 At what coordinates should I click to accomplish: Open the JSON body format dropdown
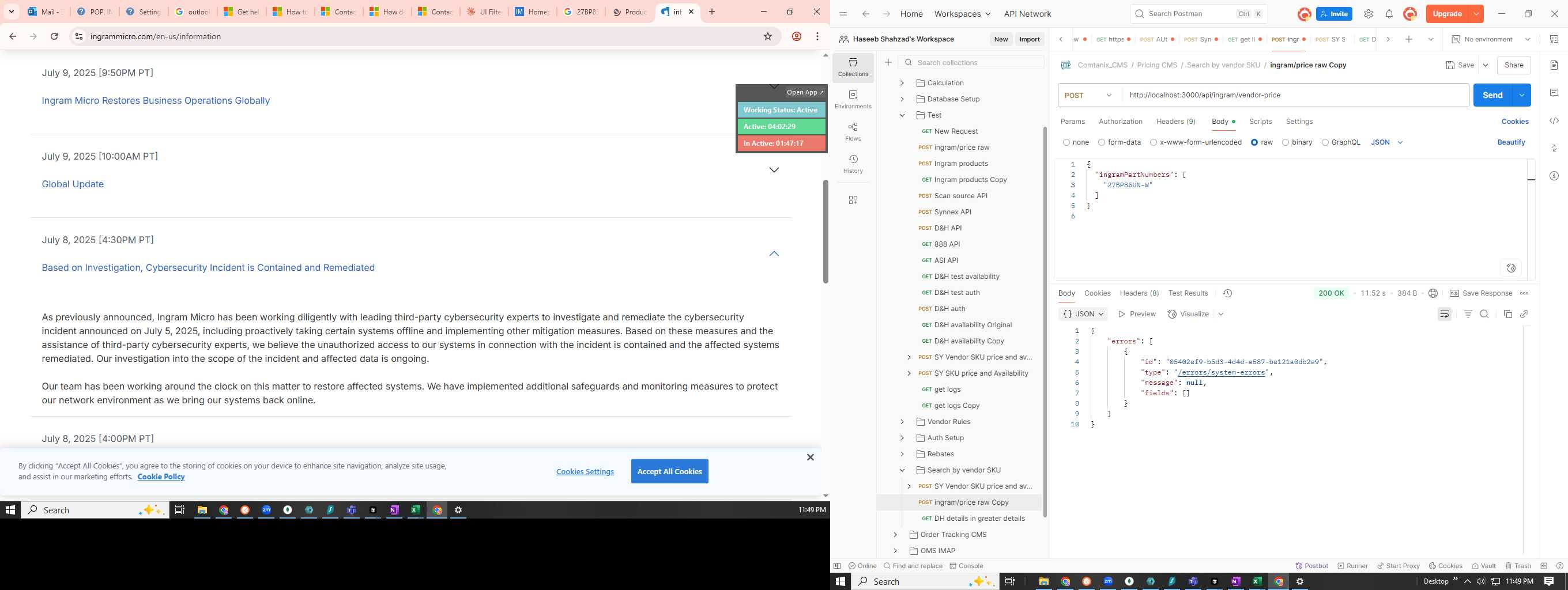pyautogui.click(x=1386, y=142)
